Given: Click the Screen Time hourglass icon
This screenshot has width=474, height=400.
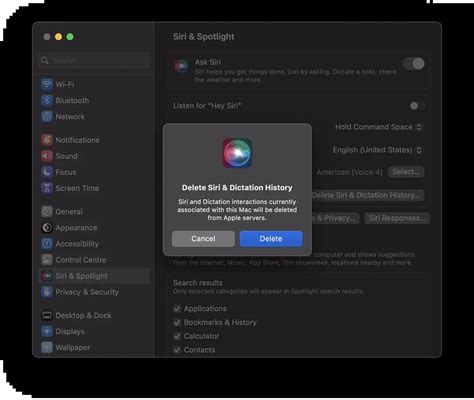Looking at the screenshot, I should tap(47, 188).
